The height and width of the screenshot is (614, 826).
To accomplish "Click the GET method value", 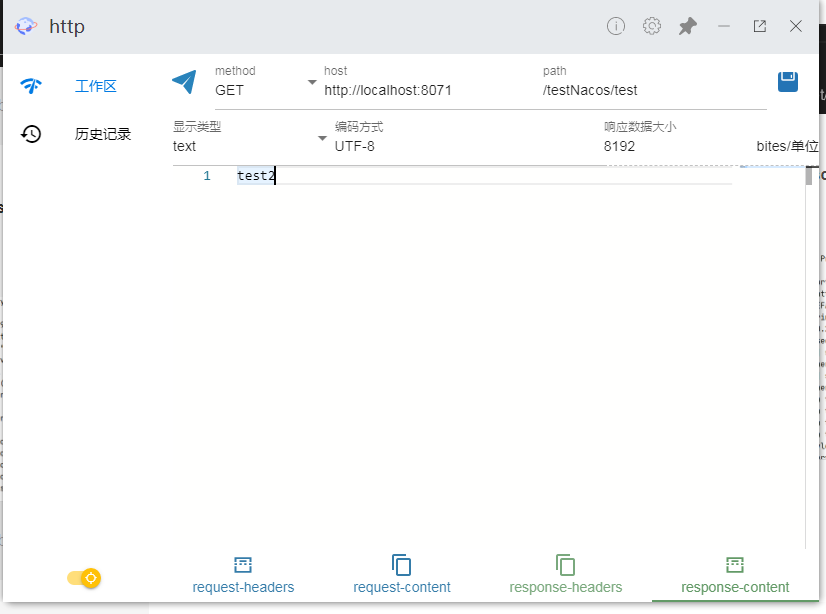I will point(229,91).
